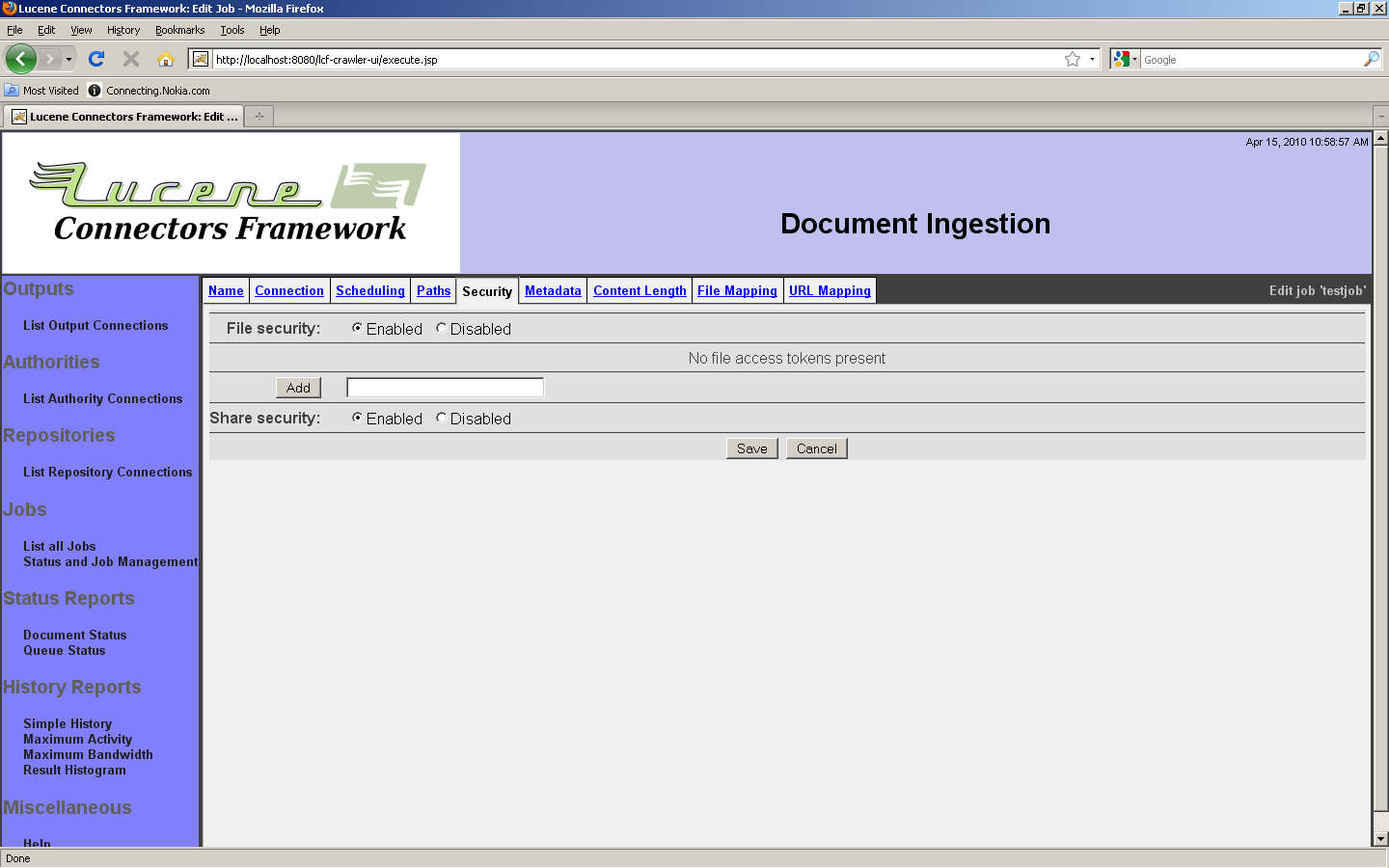The height and width of the screenshot is (868, 1389).
Task: Click the browser Back arrow button
Action: coord(20,59)
